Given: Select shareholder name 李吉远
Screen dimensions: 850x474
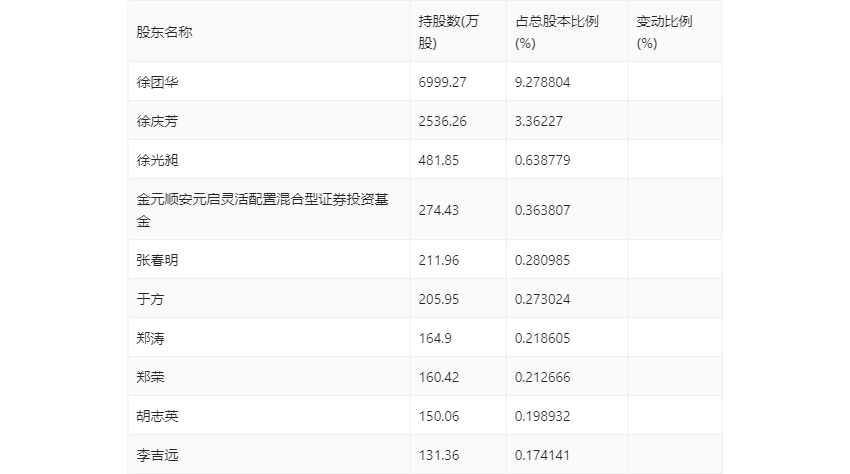Looking at the screenshot, I should (157, 455).
